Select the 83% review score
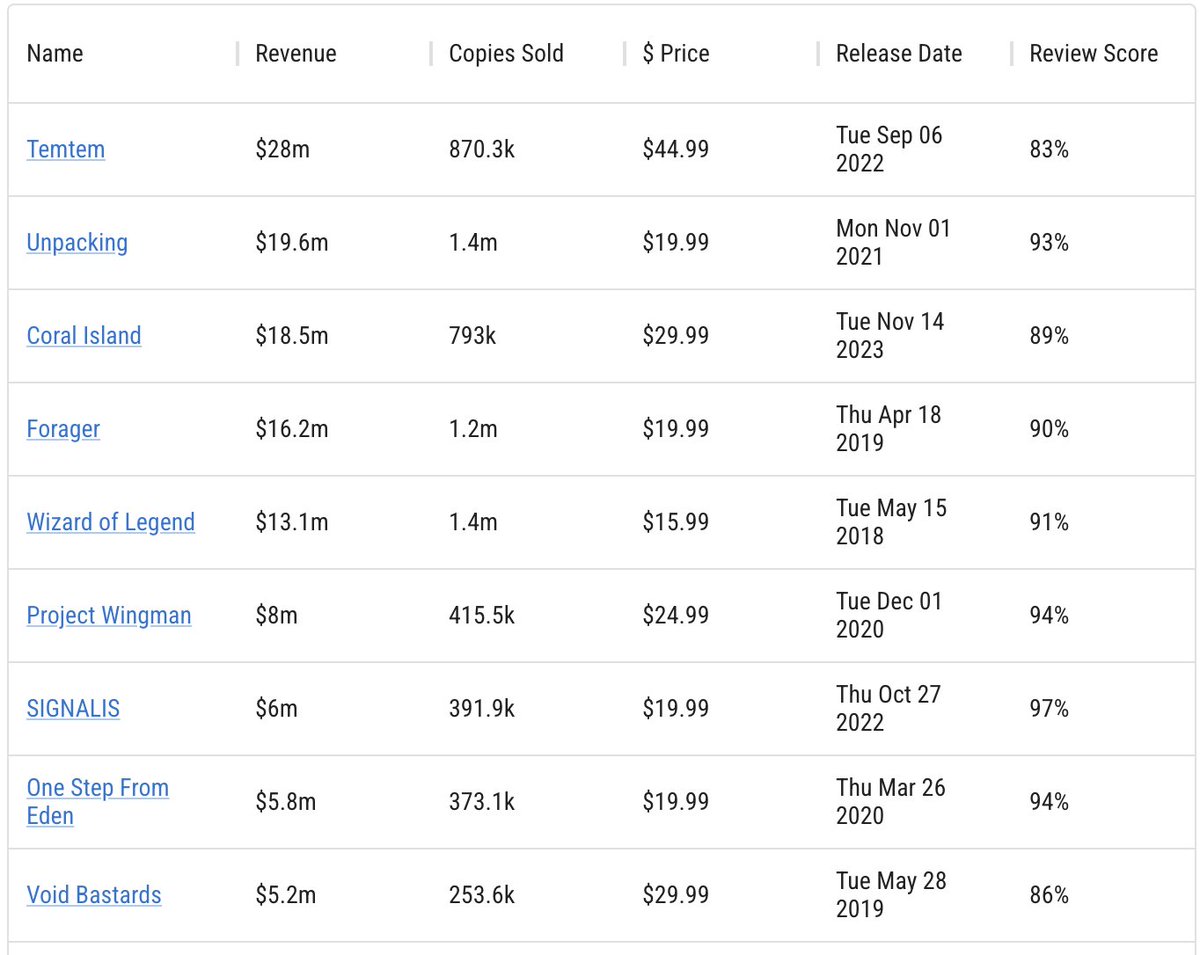Image resolution: width=1200 pixels, height=955 pixels. [x=1049, y=149]
